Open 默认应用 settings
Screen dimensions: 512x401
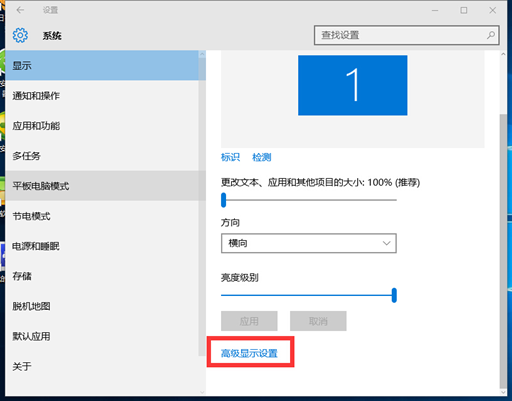pyautogui.click(x=102, y=336)
